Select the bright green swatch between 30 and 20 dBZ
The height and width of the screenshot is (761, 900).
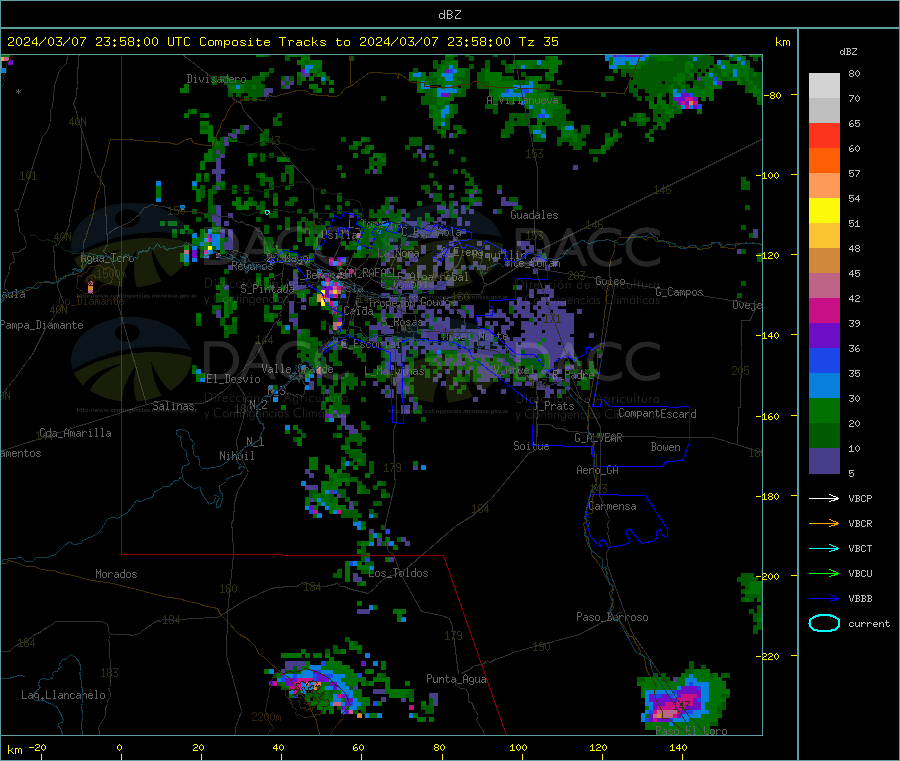[x=824, y=410]
